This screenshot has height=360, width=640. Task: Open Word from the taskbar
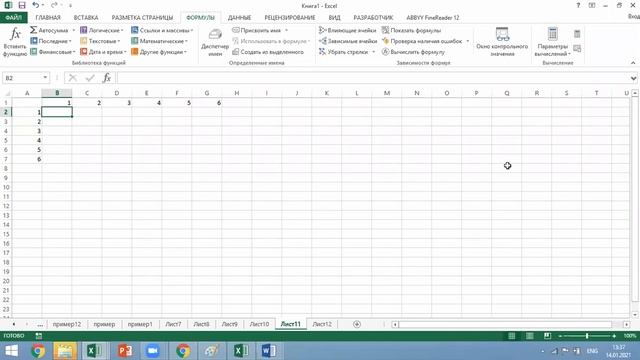point(269,351)
